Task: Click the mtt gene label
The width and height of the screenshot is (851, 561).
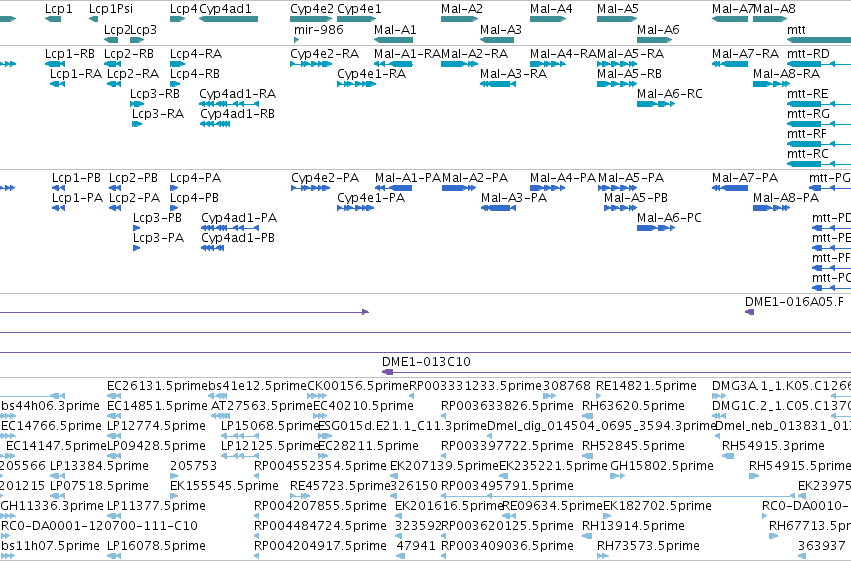Action: pos(796,29)
